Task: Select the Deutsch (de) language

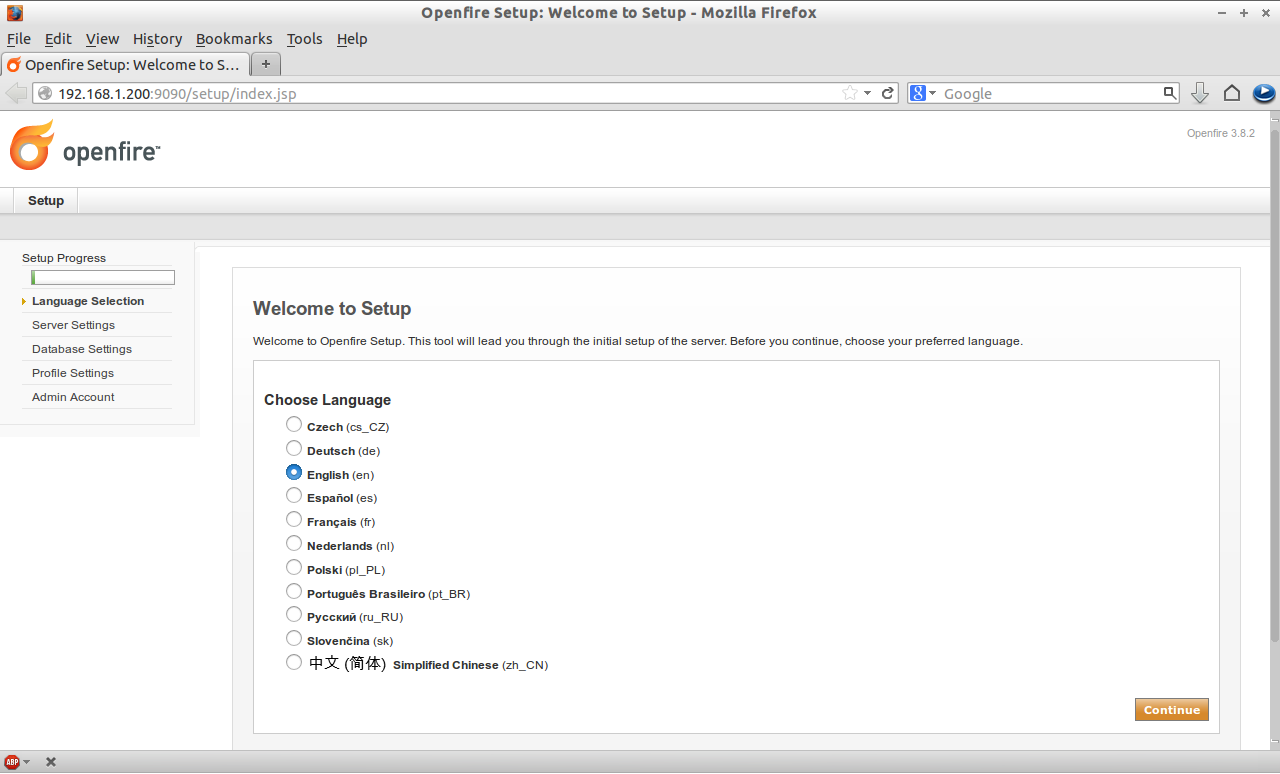Action: 294,449
